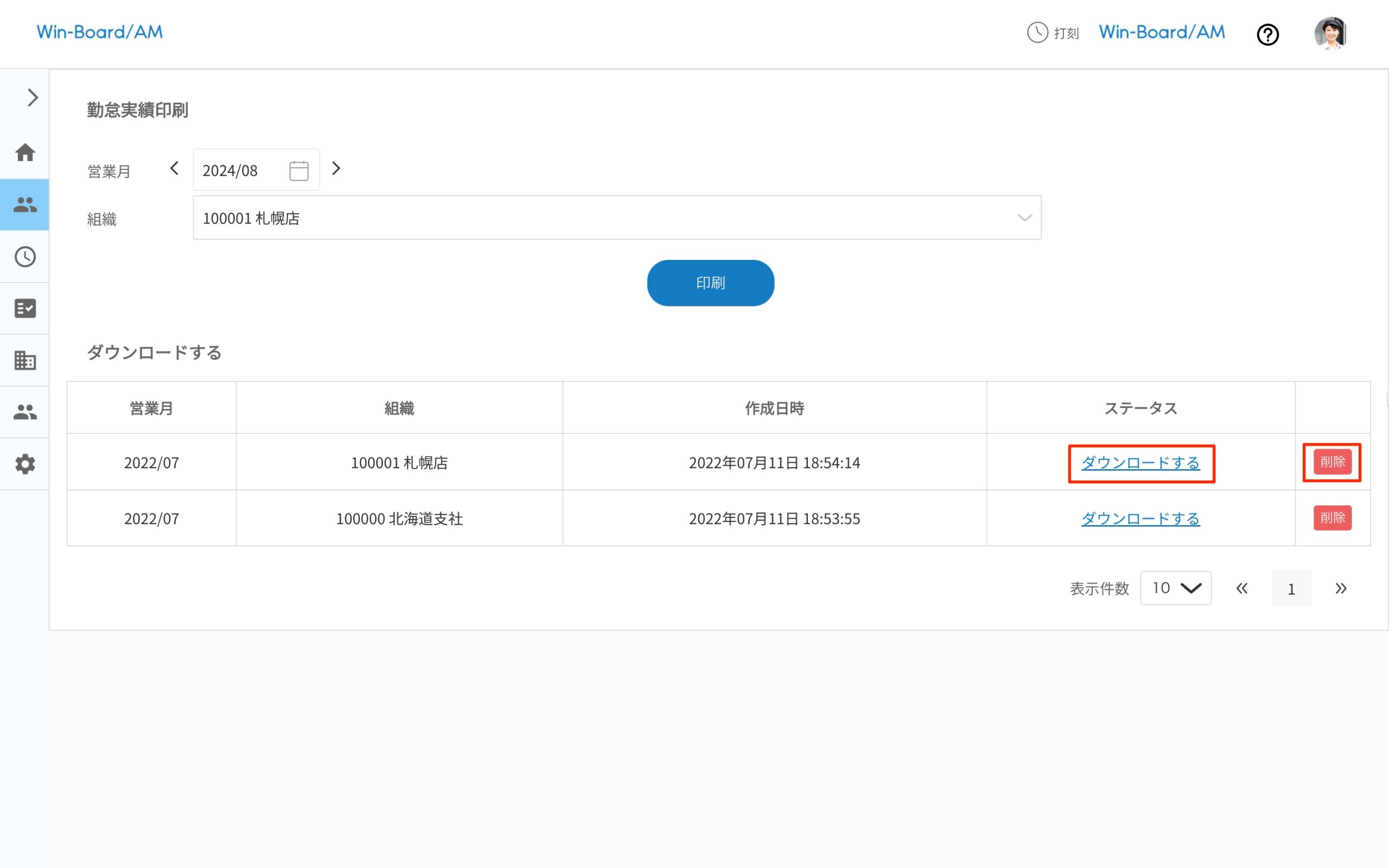This screenshot has height=868, width=1389.
Task: Open the settings gear in sidebar
Action: [x=24, y=464]
